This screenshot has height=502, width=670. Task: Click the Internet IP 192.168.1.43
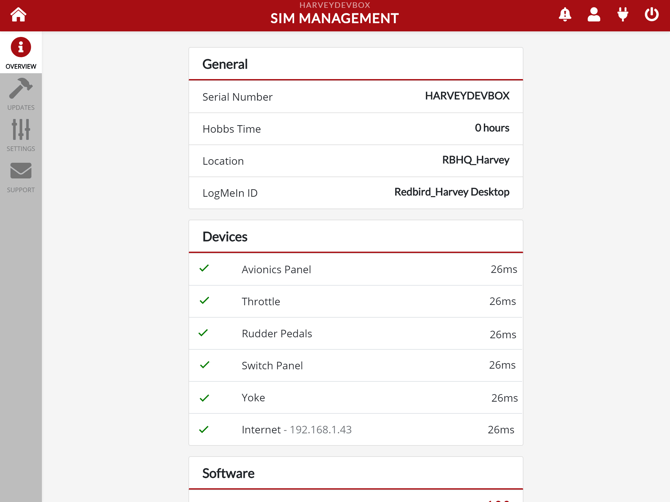click(x=320, y=429)
